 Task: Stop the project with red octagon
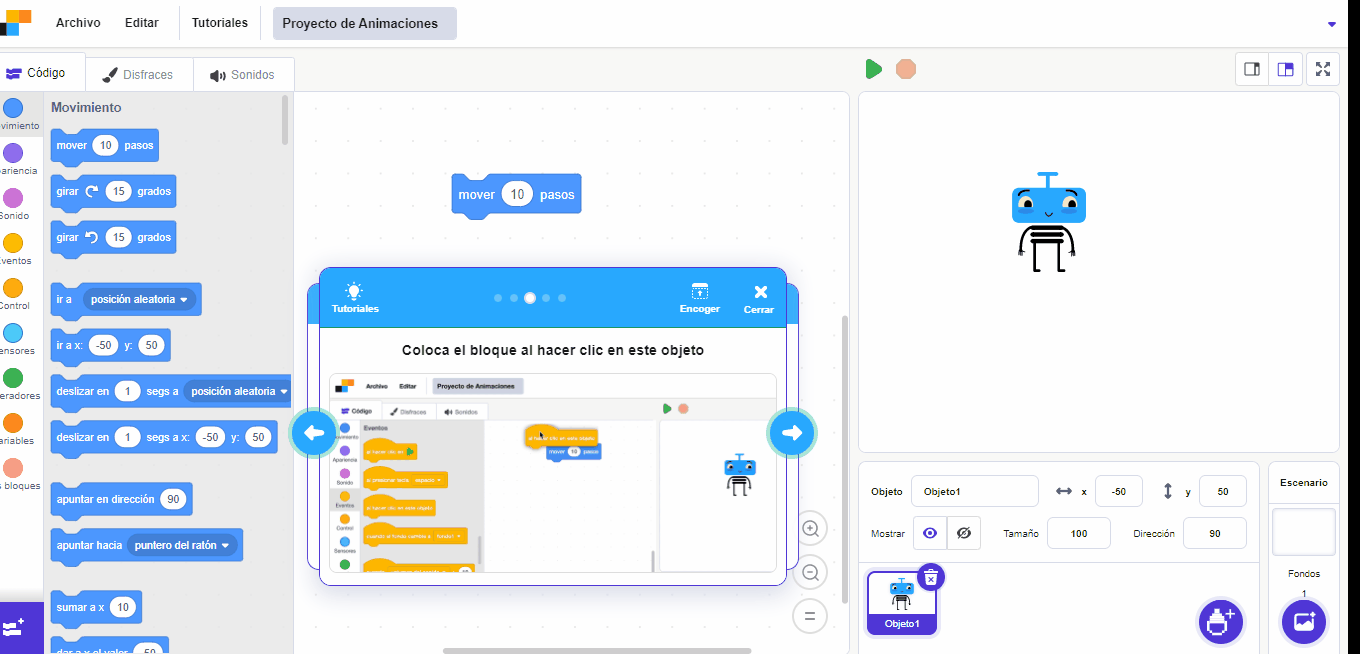[x=906, y=69]
